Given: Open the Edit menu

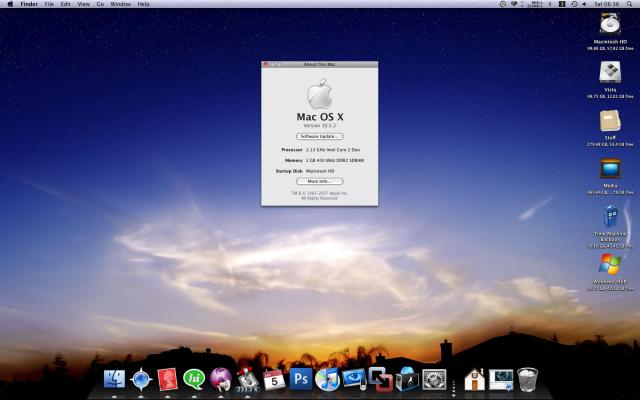Looking at the screenshot, I should tap(65, 4).
